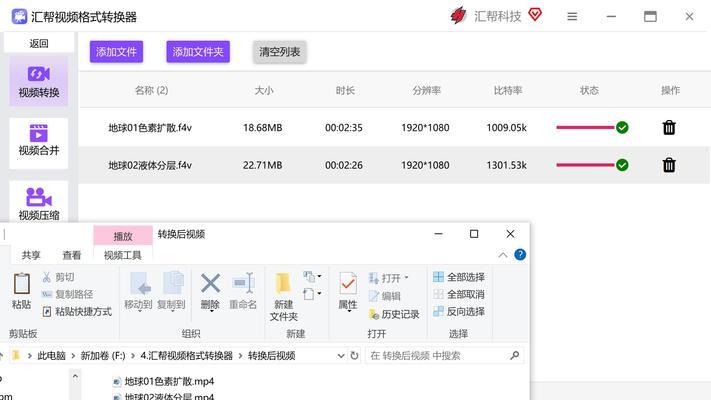Click 剪切 cut in Explorer ribbon
711x400 pixels.
(x=58, y=277)
